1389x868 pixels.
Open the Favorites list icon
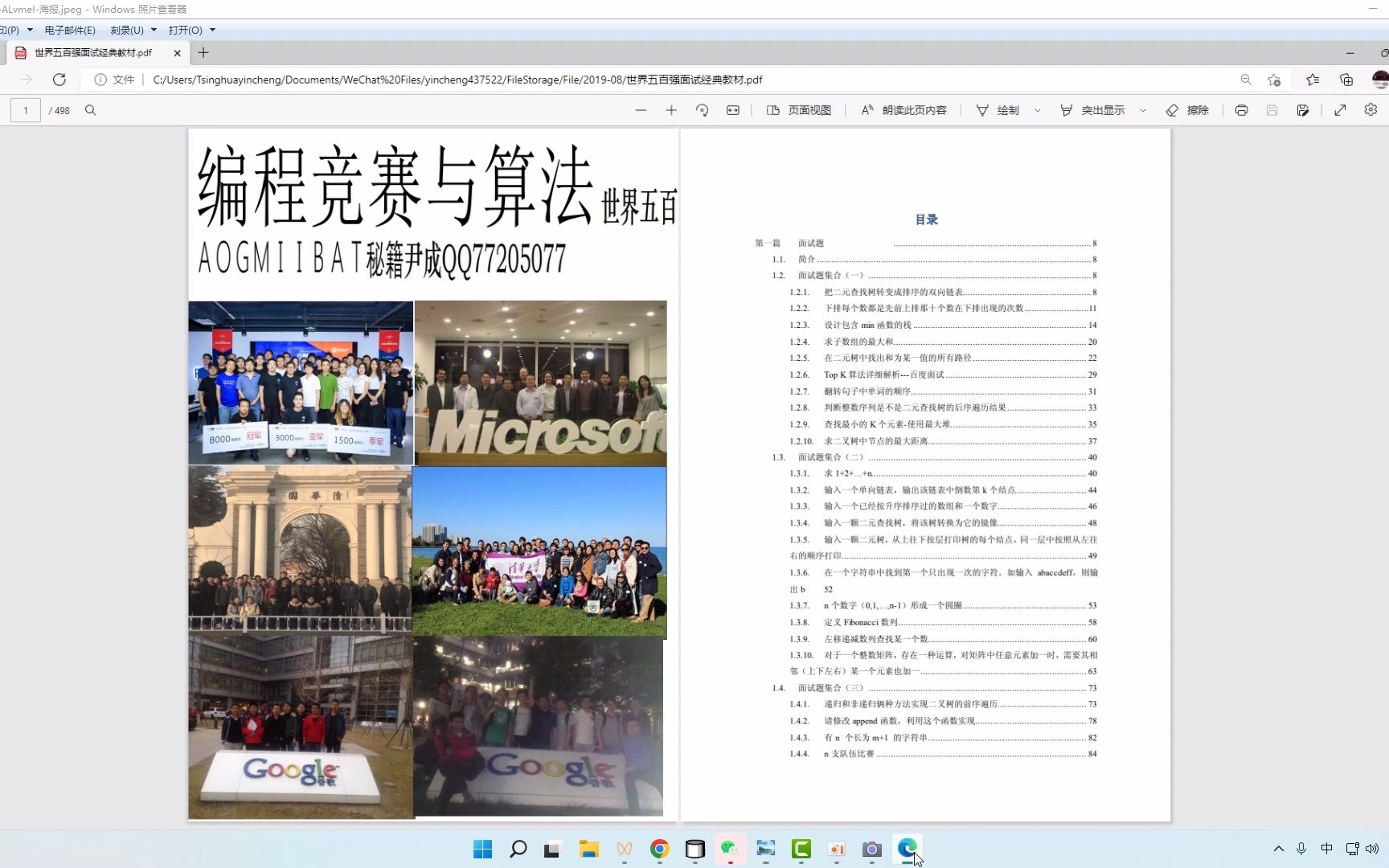point(1313,80)
